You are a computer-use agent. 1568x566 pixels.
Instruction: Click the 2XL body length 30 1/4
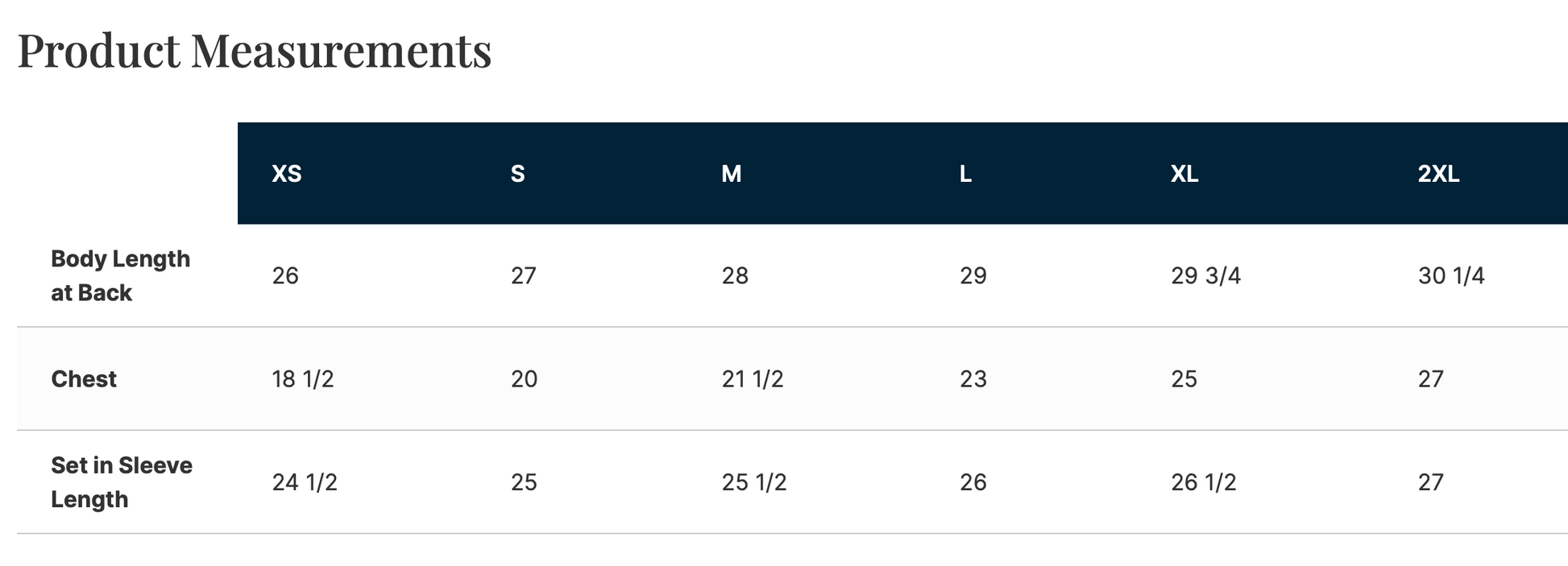click(x=1450, y=276)
